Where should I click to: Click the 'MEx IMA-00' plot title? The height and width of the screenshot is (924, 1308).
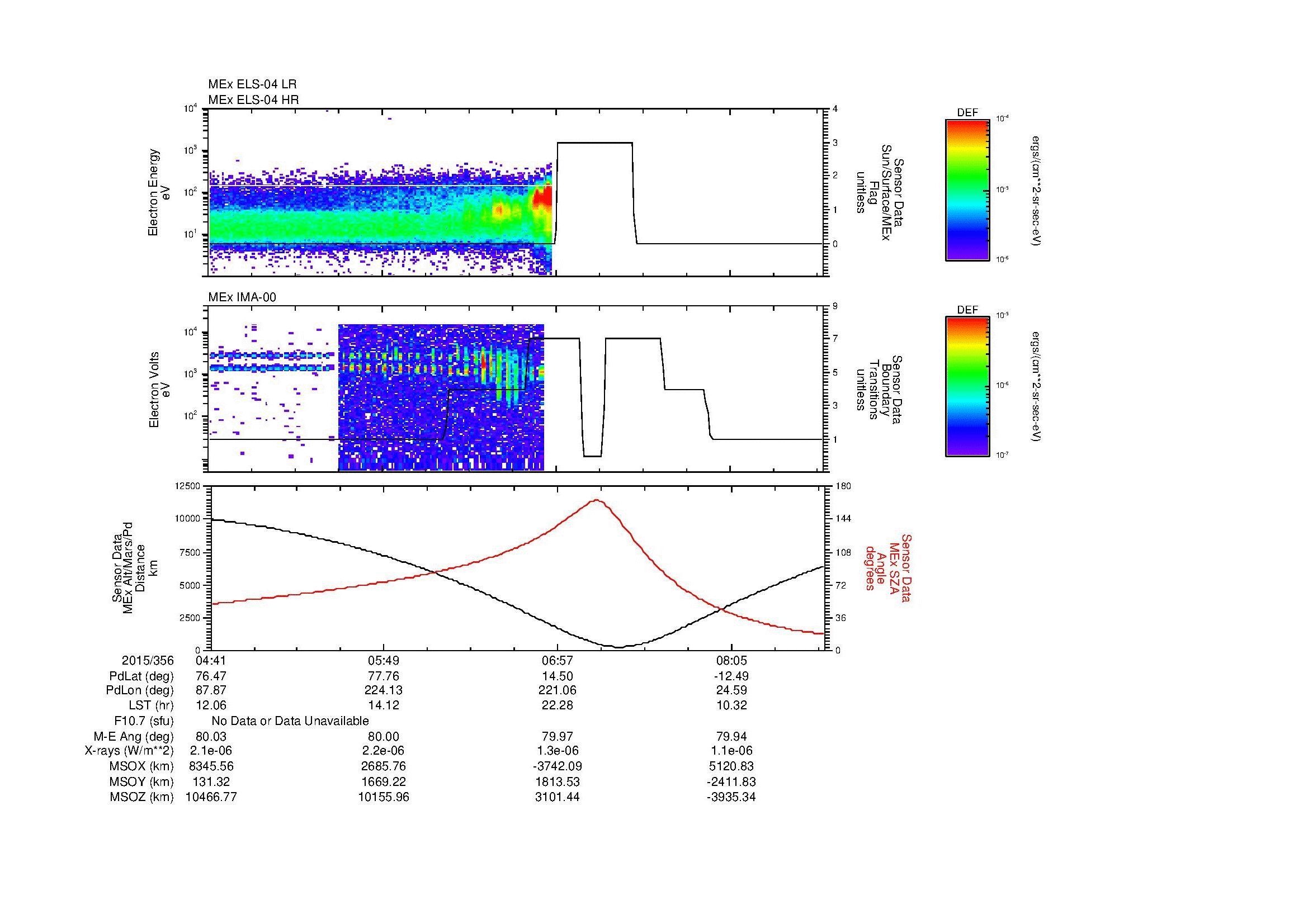[x=242, y=297]
